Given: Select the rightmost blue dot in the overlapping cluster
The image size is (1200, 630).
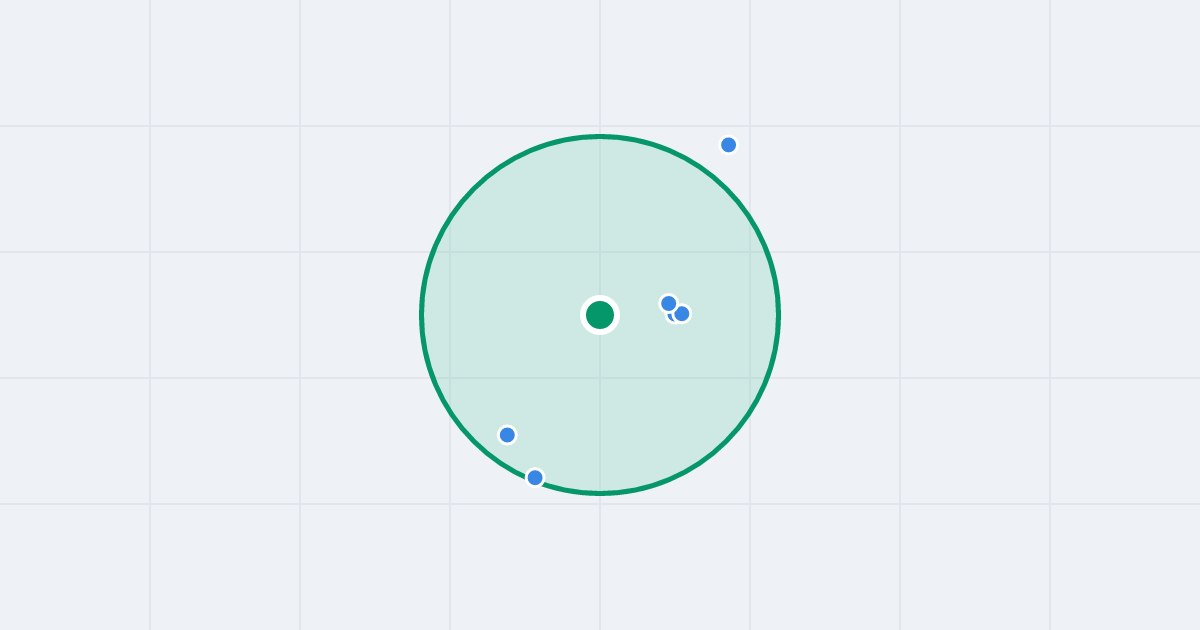Looking at the screenshot, I should 682,314.
